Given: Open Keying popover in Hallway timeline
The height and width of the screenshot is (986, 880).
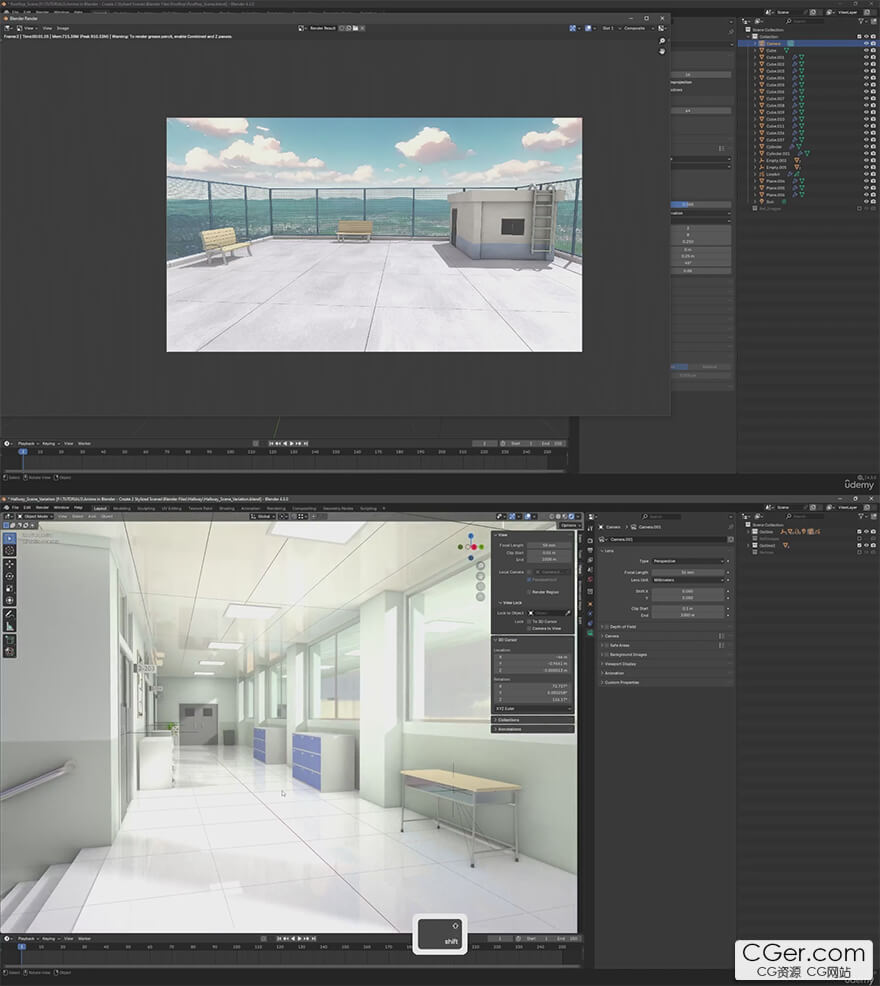Looking at the screenshot, I should [50, 939].
